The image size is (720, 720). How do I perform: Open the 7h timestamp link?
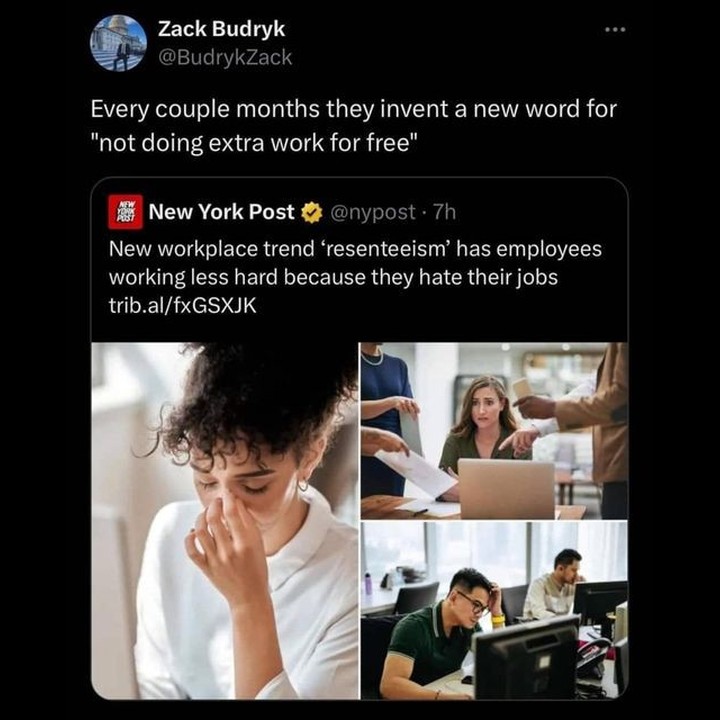444,212
